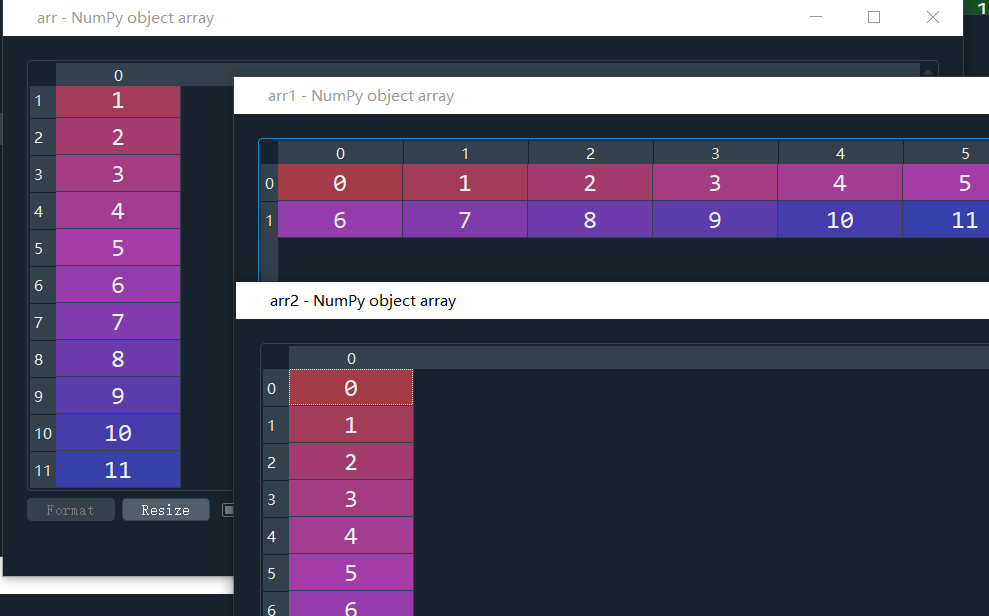Select cell with value 2 in arr1 window
Screen dimensions: 989x616
point(590,183)
